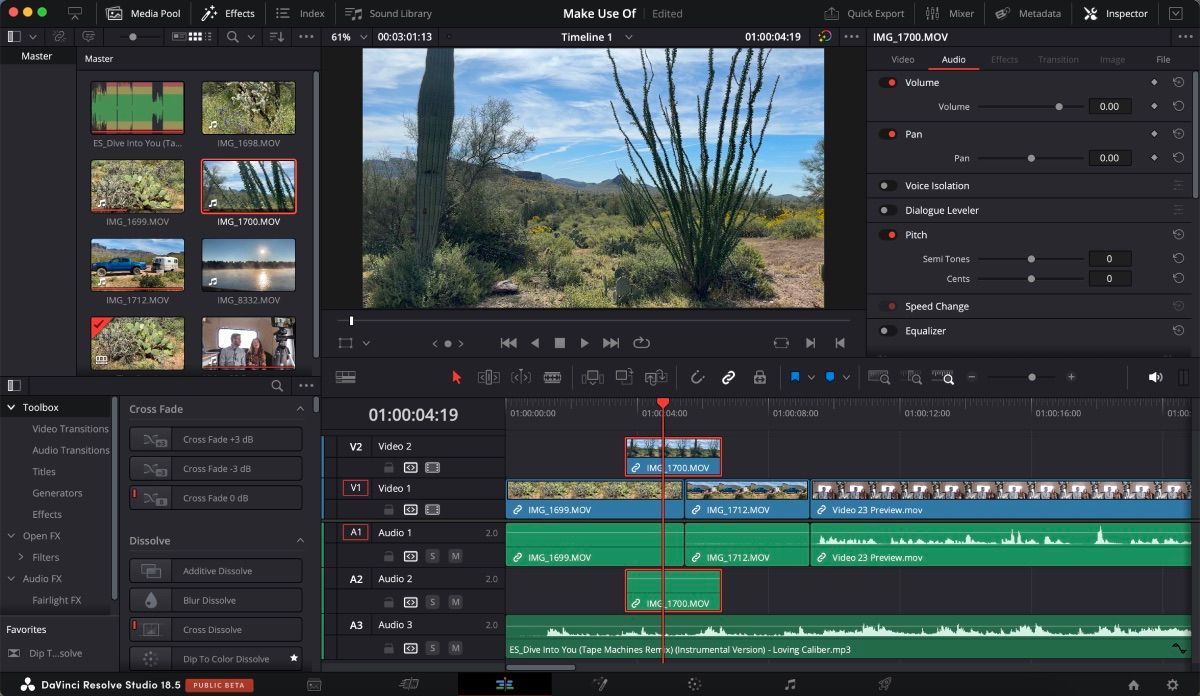Switch to the Video tab in Inspector
The image size is (1200, 696).
[x=902, y=59]
